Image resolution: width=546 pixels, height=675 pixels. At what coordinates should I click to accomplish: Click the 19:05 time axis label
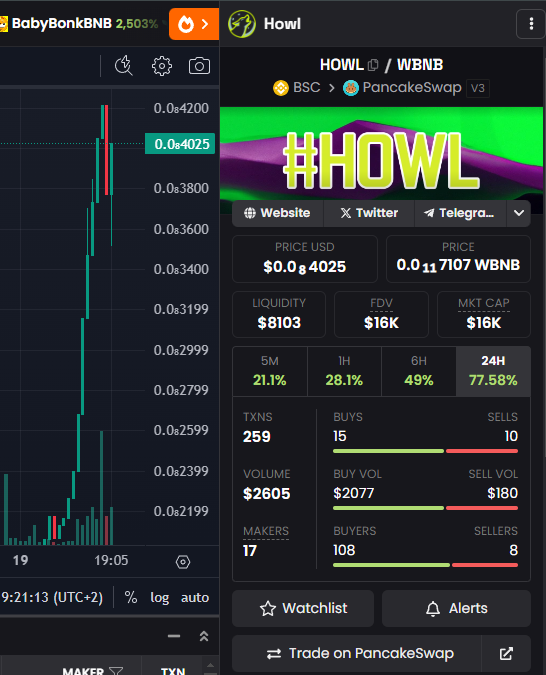tap(111, 560)
